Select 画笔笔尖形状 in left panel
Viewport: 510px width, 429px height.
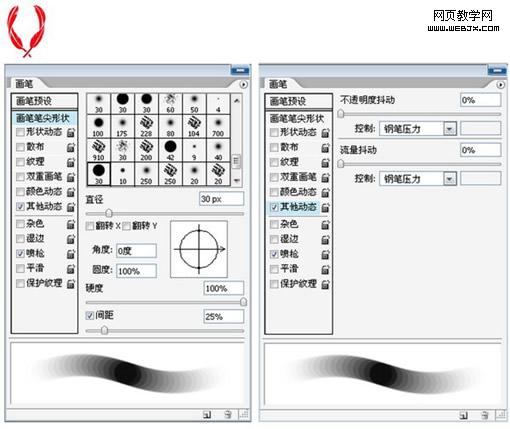click(44, 118)
